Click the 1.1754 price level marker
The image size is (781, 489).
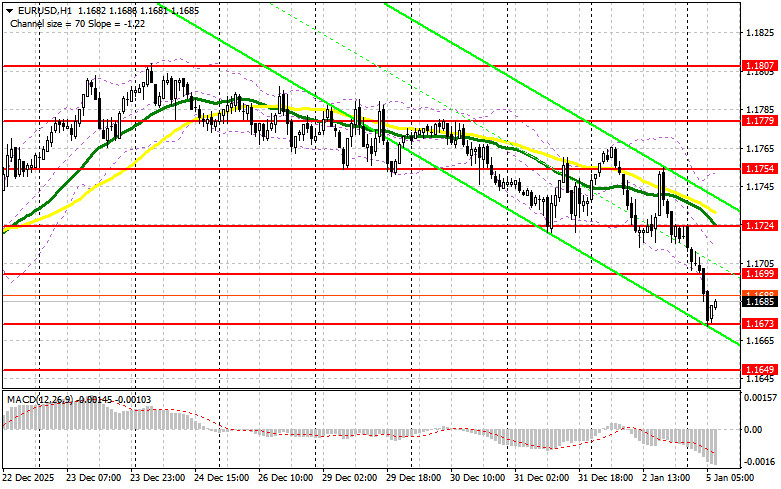[x=758, y=169]
